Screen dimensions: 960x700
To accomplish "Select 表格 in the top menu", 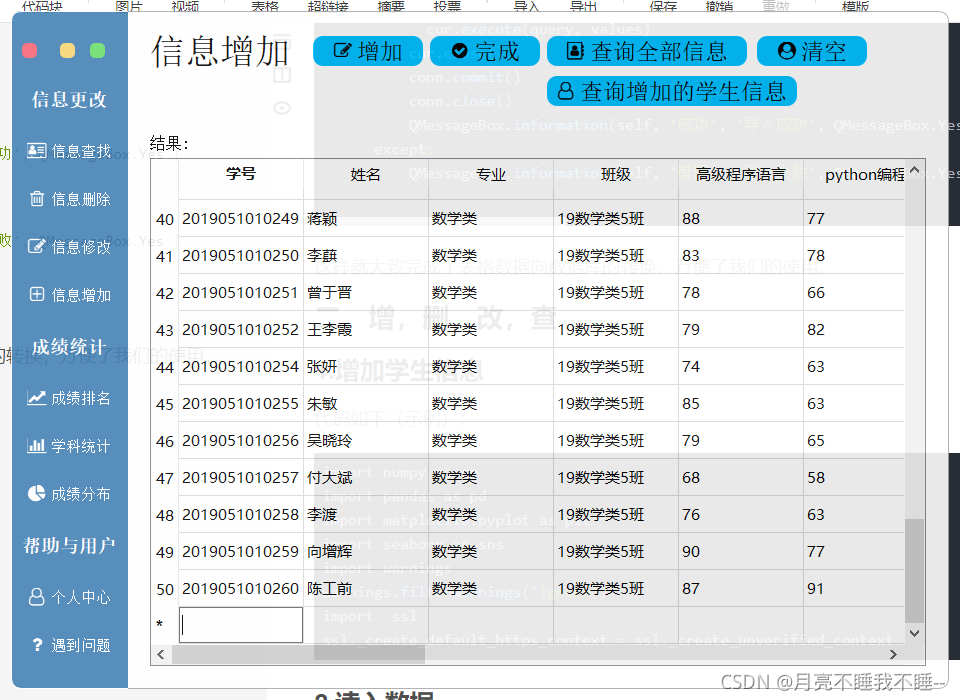I will point(265,5).
